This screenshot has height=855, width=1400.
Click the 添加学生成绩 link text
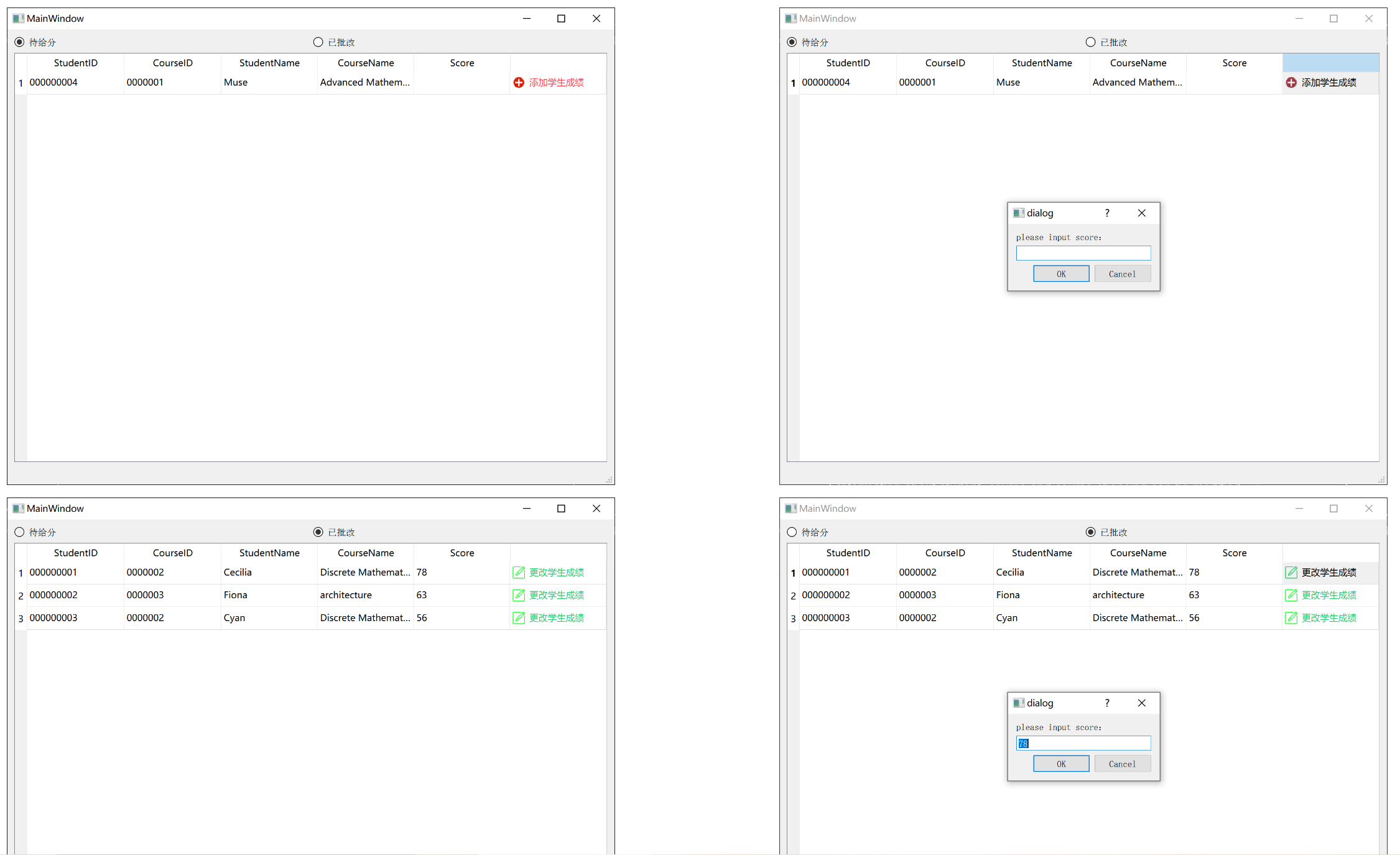(x=555, y=81)
